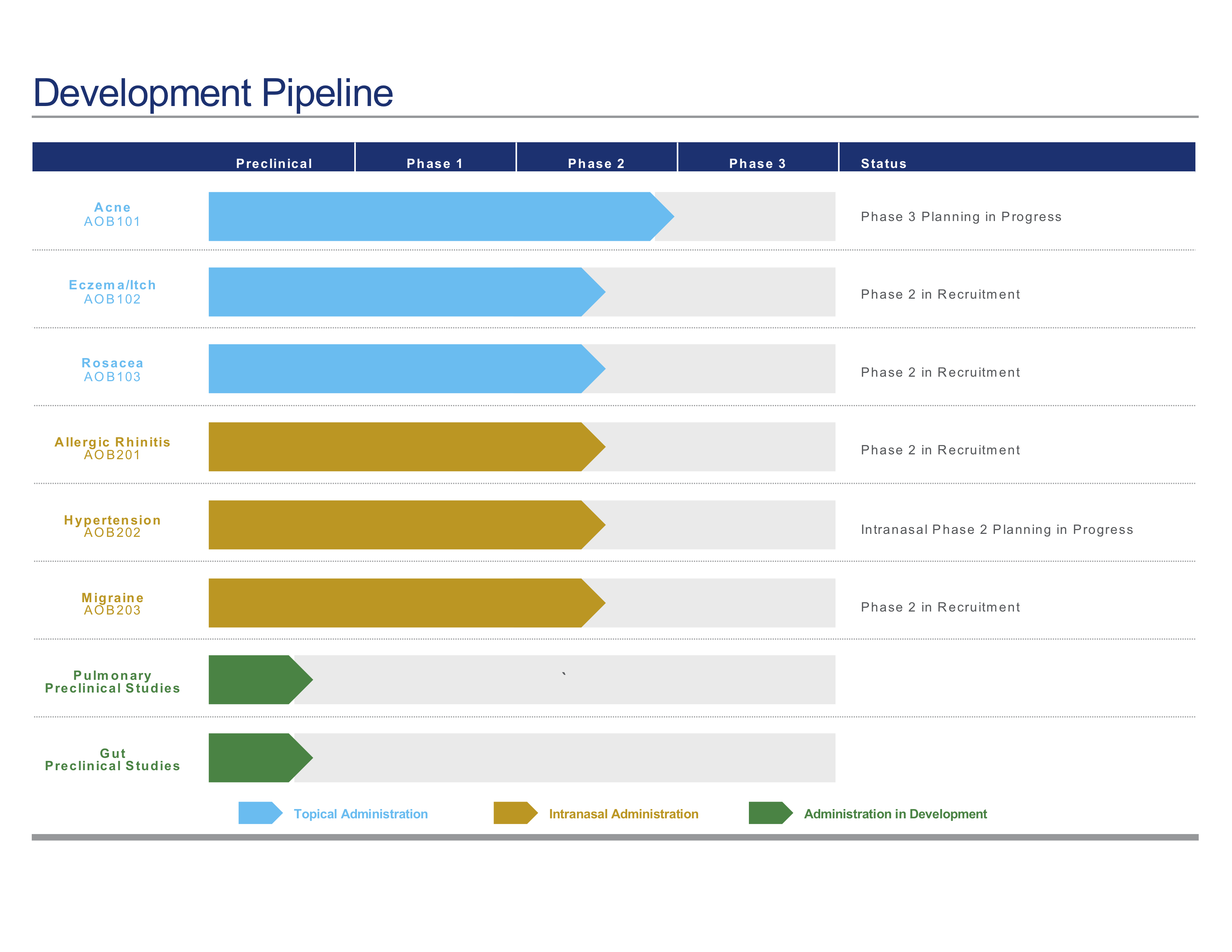Click the Hypertension AOB202 row label

[x=112, y=526]
